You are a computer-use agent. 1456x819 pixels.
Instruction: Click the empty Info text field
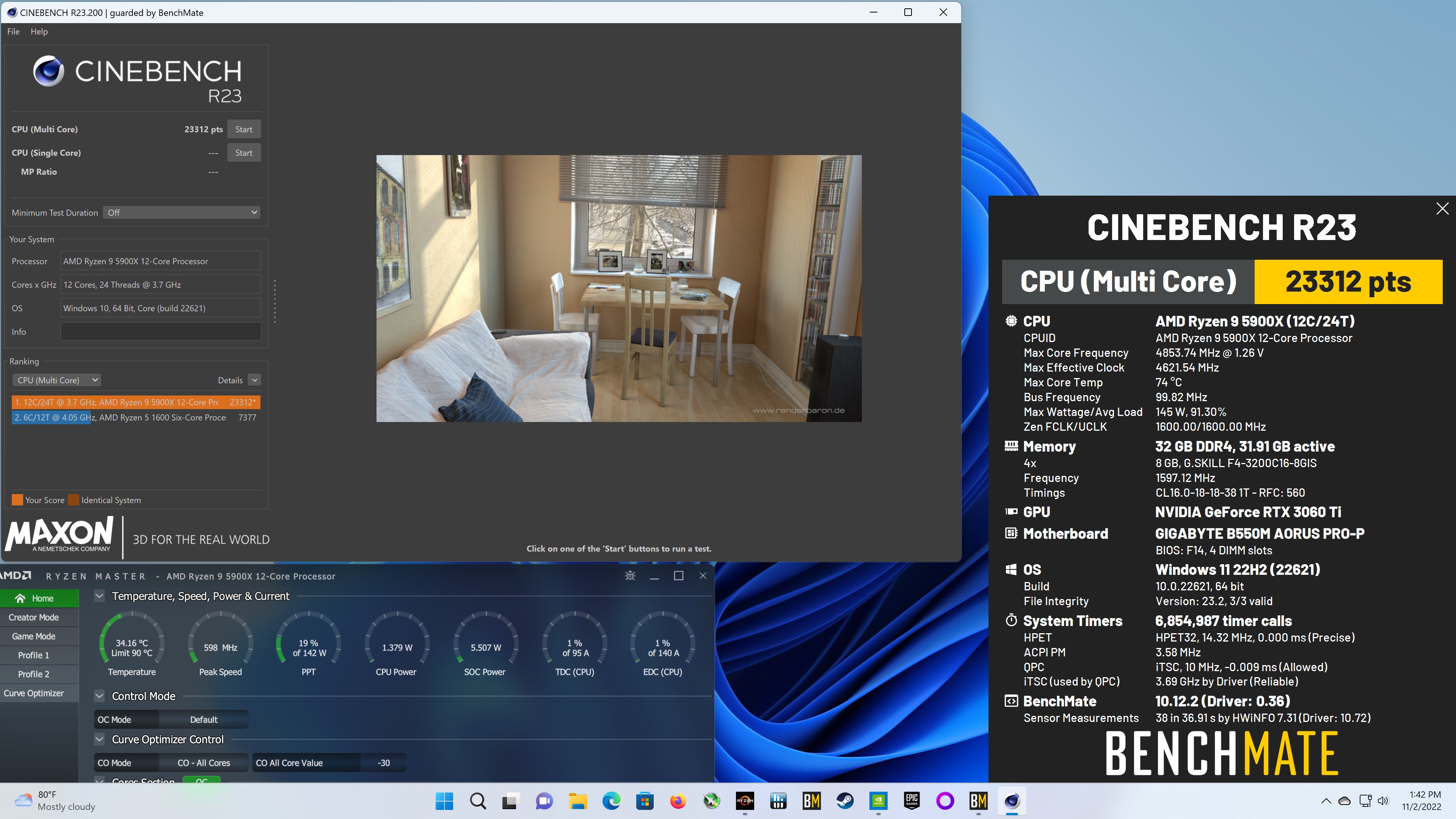pos(160,332)
